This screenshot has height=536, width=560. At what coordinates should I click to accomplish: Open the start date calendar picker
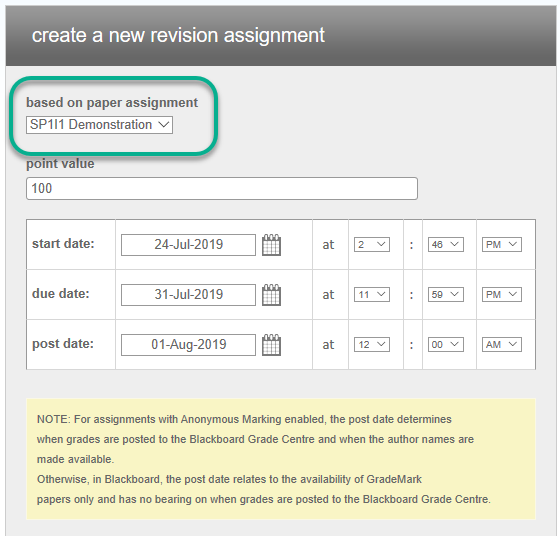tap(271, 245)
